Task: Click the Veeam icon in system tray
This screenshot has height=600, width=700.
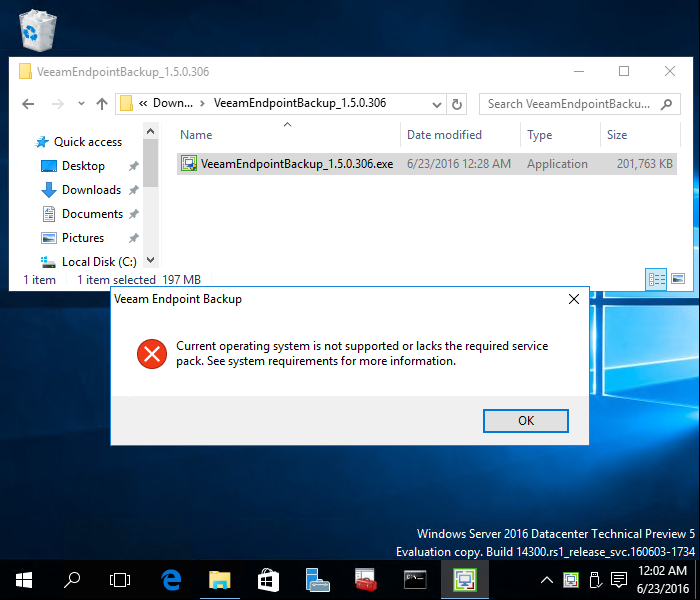Action: click(571, 580)
